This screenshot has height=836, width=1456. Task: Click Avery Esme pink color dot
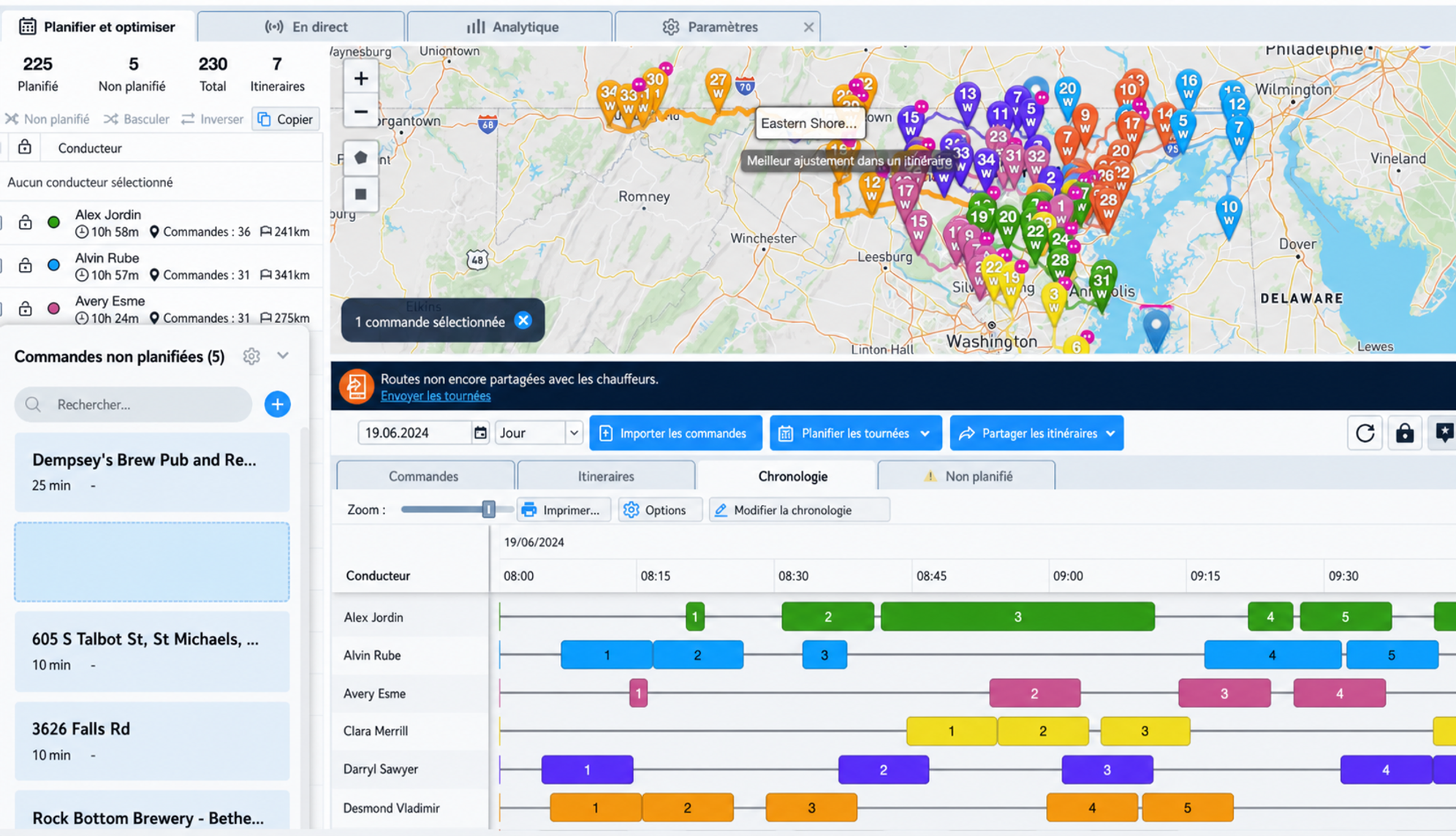coord(53,308)
